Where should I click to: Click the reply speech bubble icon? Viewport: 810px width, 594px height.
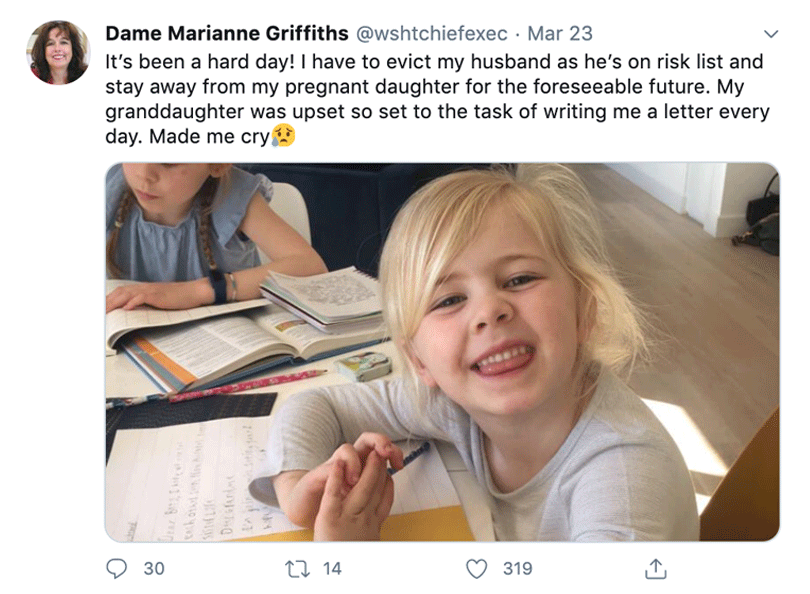116,568
